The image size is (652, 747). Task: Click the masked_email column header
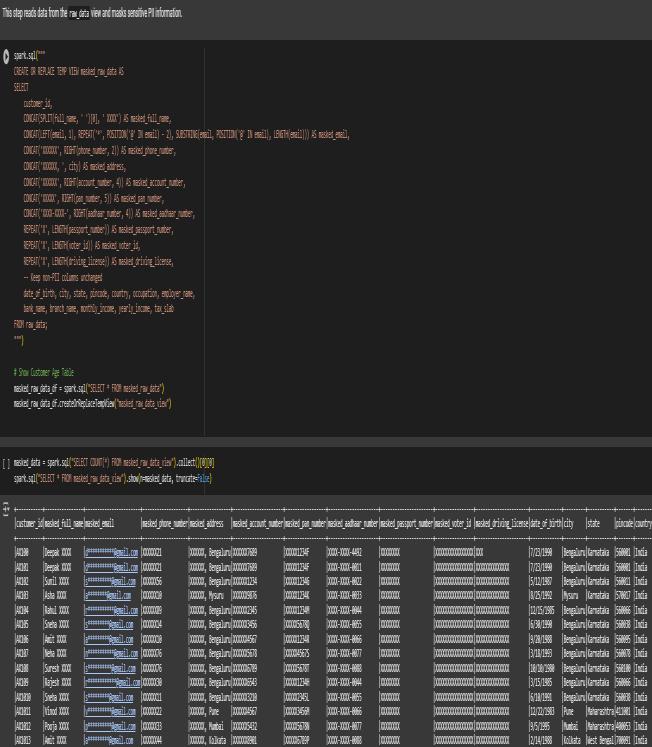coord(100,524)
